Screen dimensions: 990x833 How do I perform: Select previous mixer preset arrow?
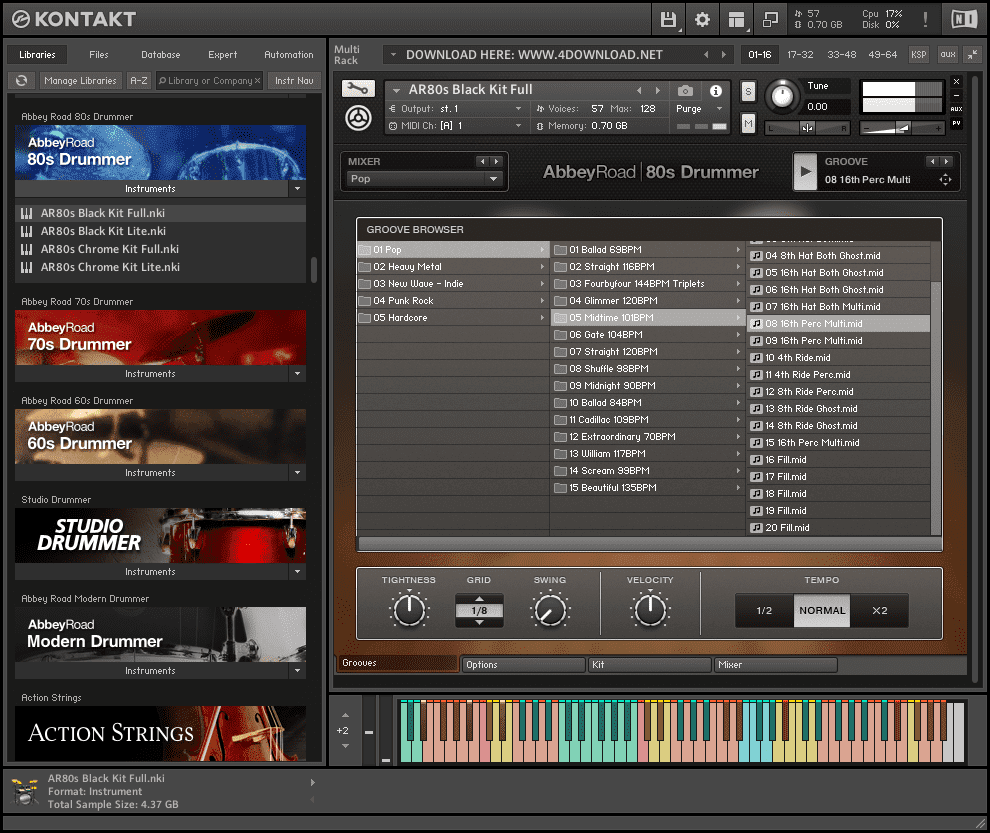[483, 162]
